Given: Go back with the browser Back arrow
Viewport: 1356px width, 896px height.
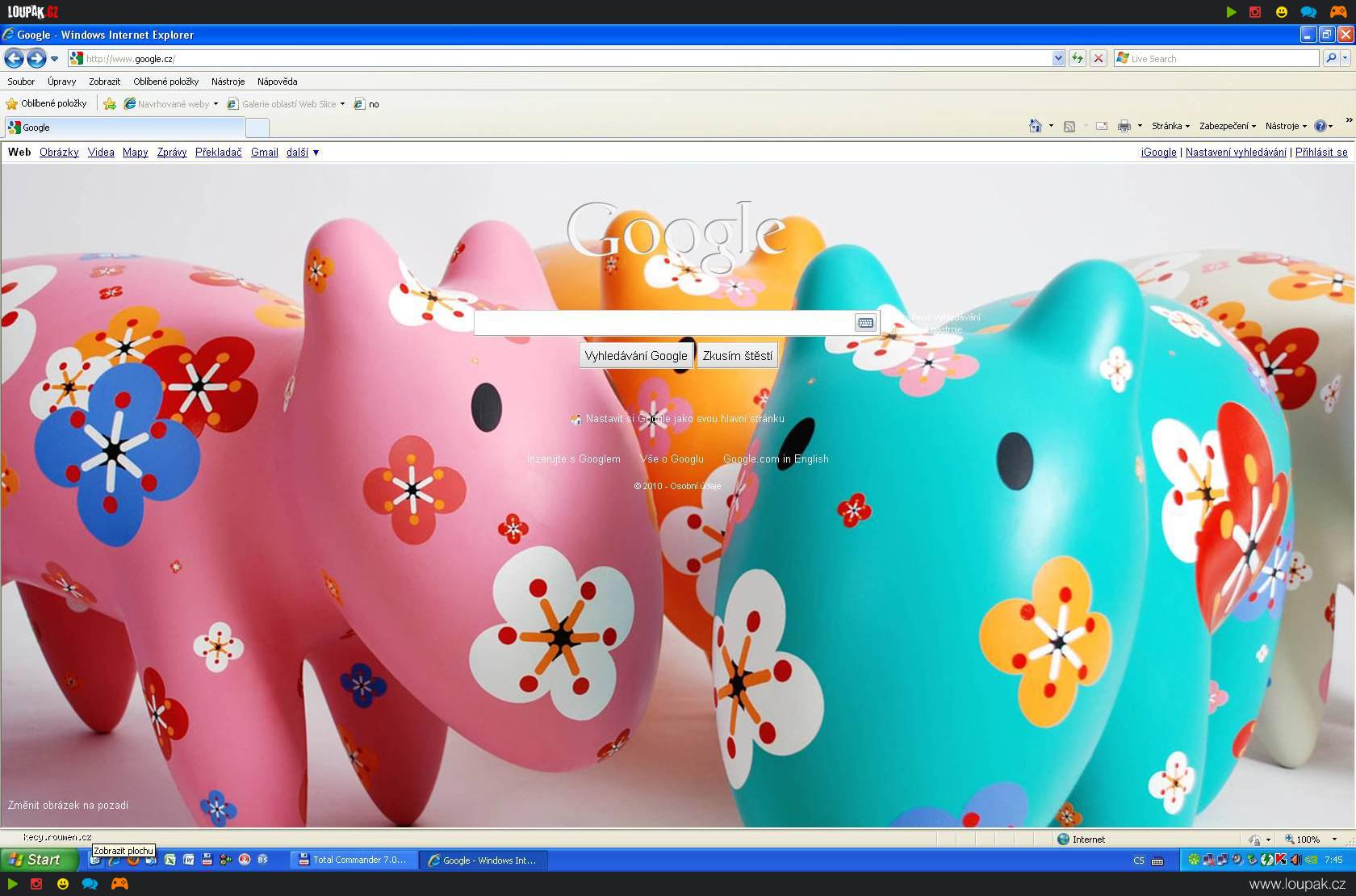Looking at the screenshot, I should pos(14,58).
